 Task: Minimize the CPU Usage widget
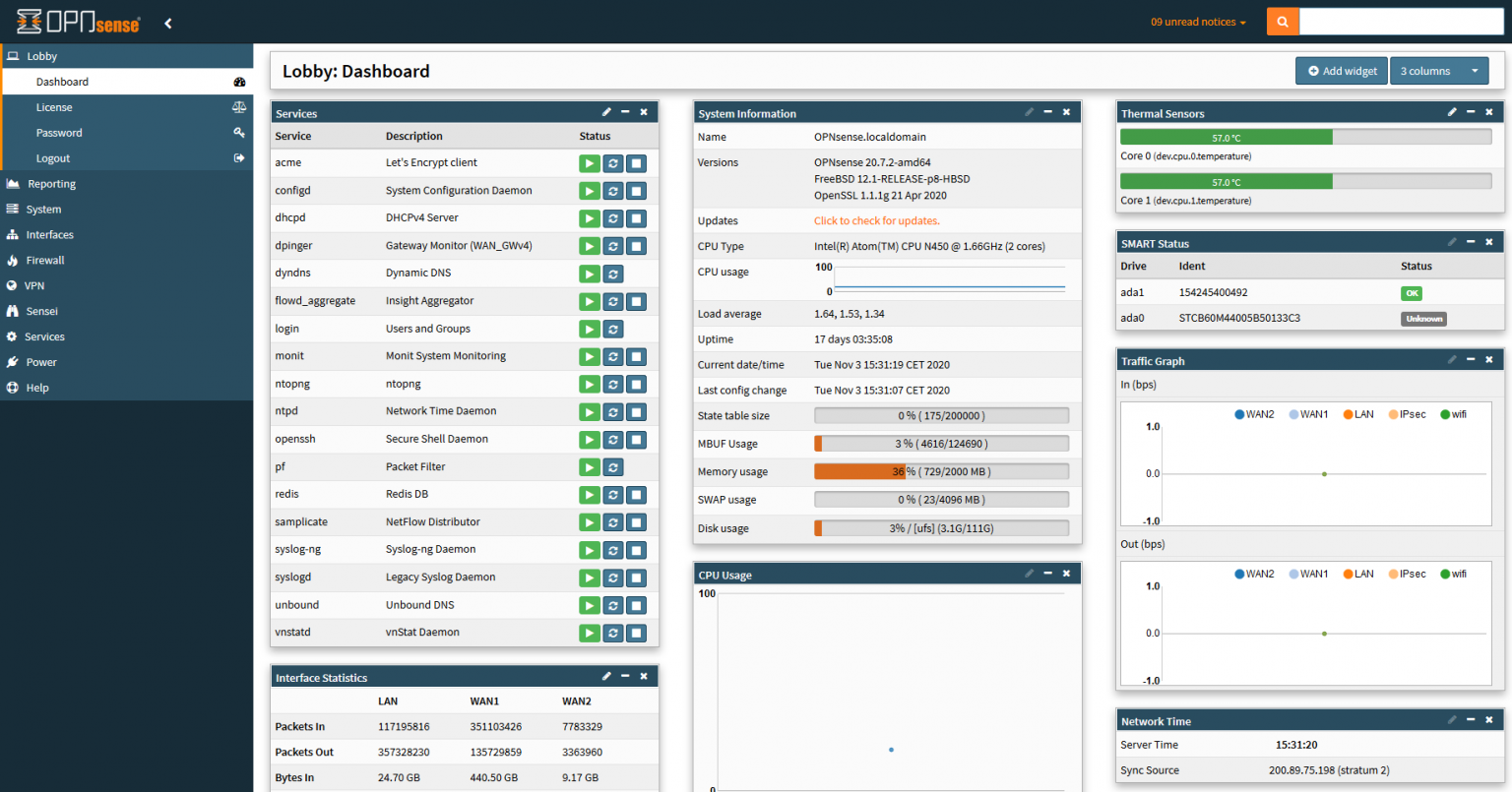(1047, 574)
